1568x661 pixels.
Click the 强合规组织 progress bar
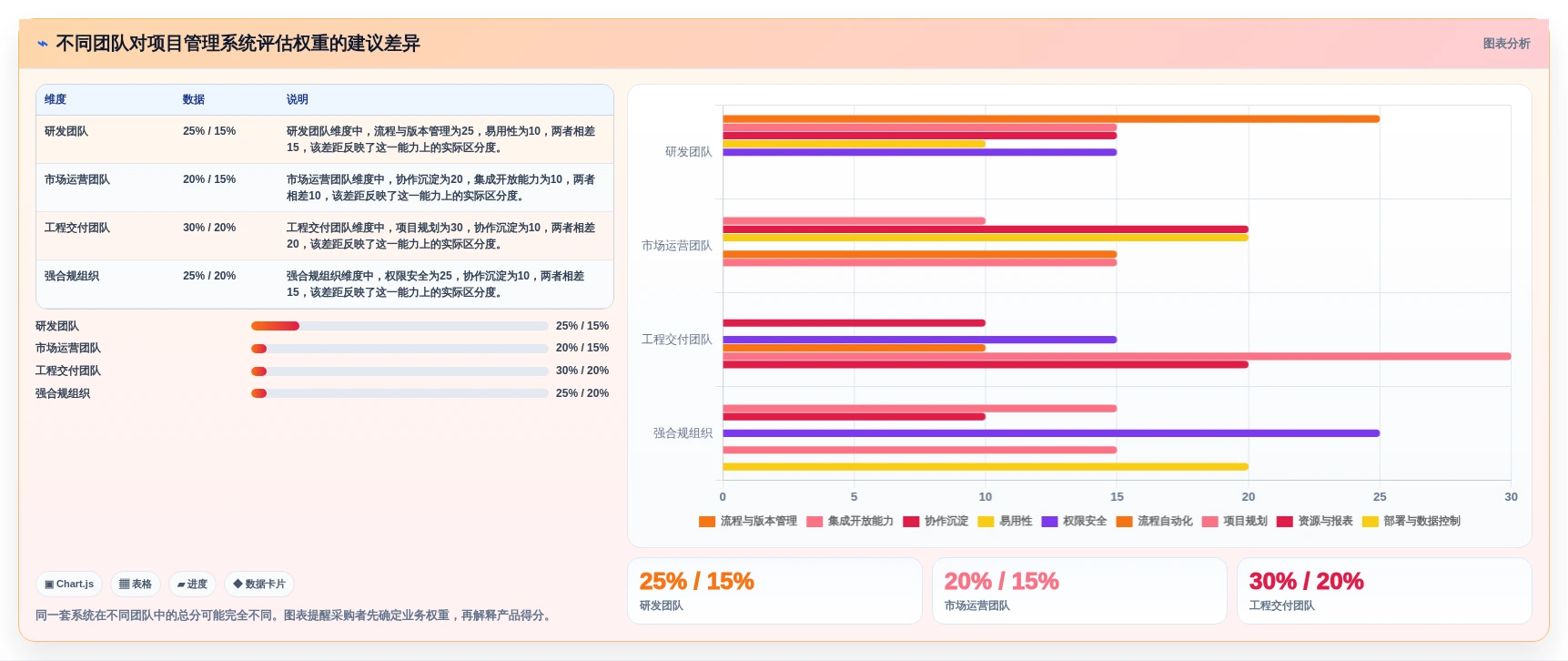point(400,393)
